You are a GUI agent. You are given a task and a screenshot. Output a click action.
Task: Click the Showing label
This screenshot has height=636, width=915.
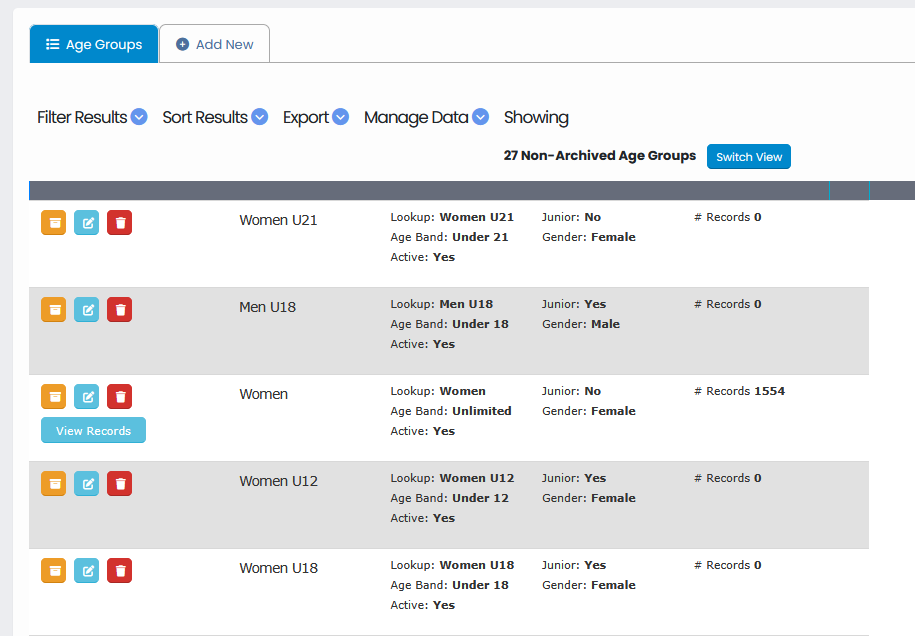[x=536, y=117]
